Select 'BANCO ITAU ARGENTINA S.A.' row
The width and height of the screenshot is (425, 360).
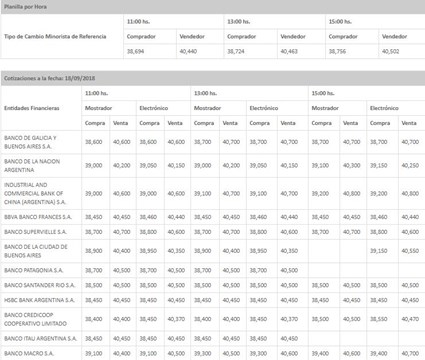click(212, 339)
